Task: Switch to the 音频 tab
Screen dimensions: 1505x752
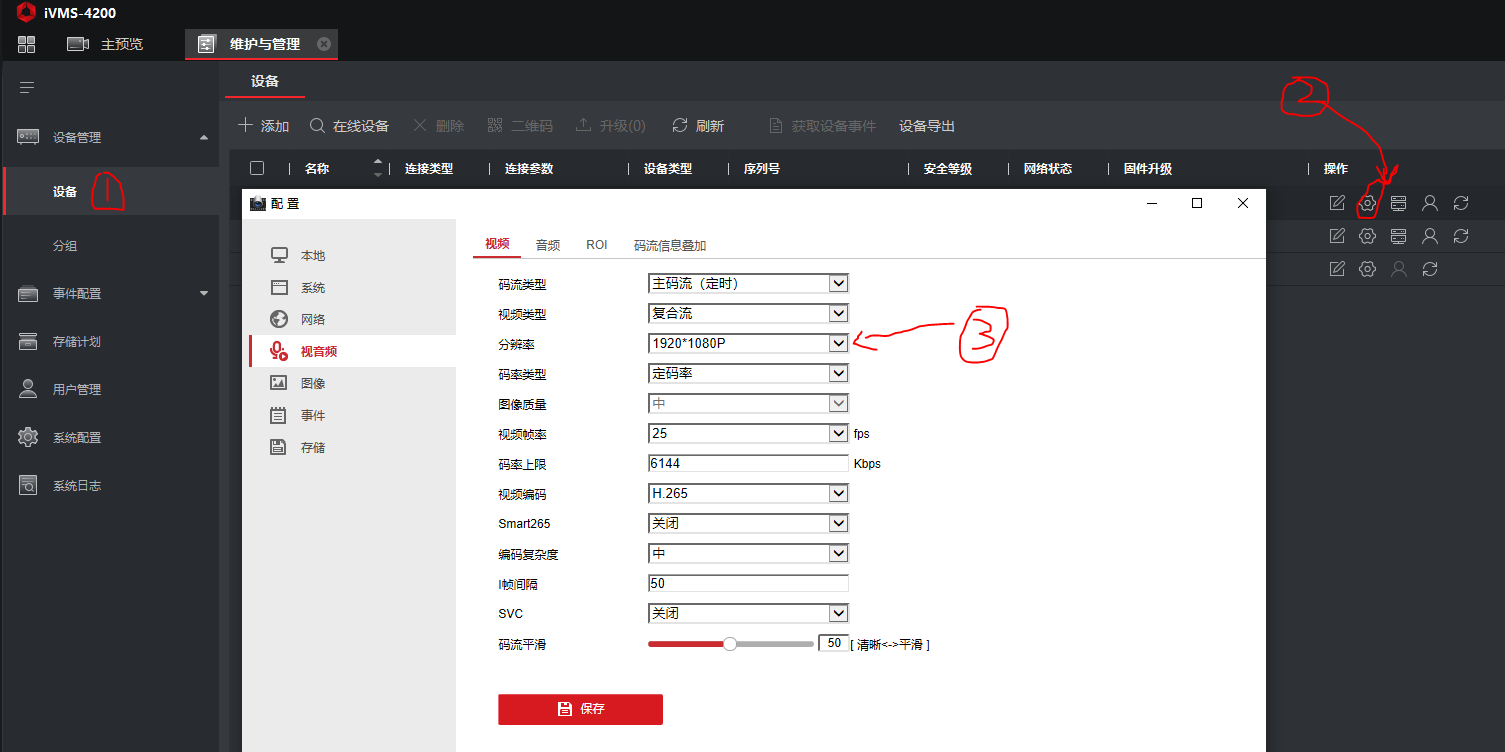Action: tap(547, 245)
